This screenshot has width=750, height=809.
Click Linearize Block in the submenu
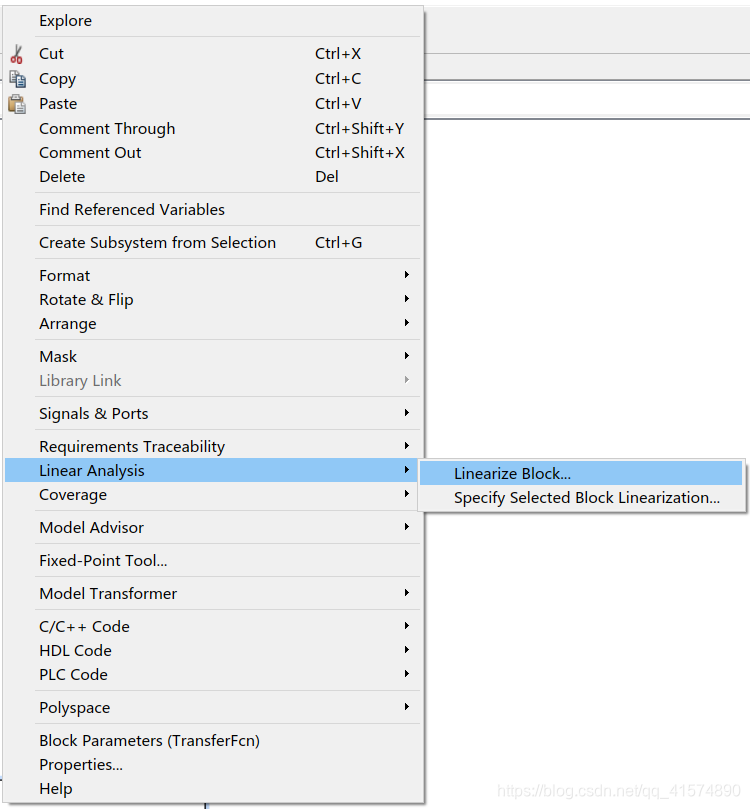pyautogui.click(x=581, y=474)
